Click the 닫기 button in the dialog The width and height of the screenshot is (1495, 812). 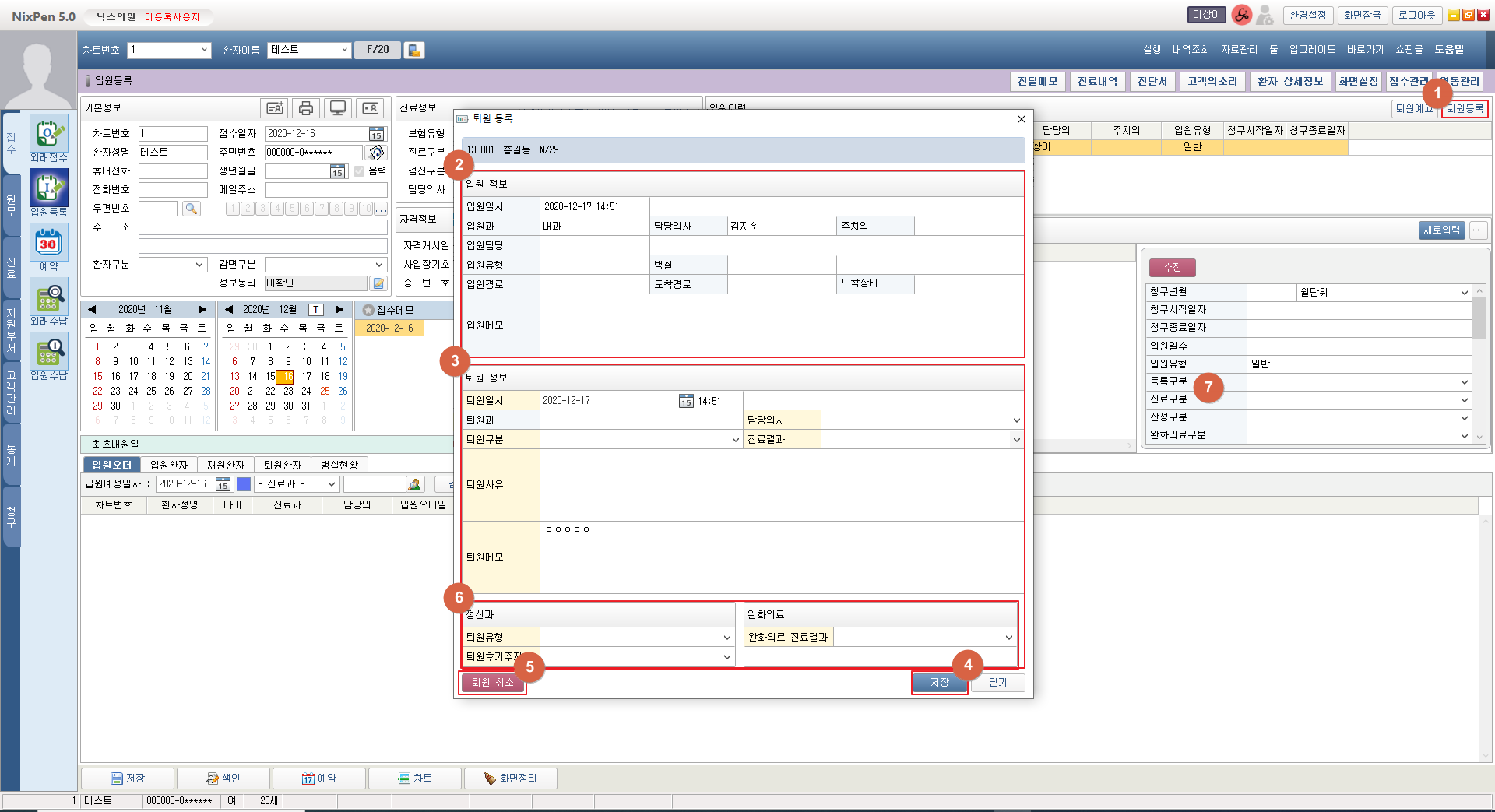point(997,682)
